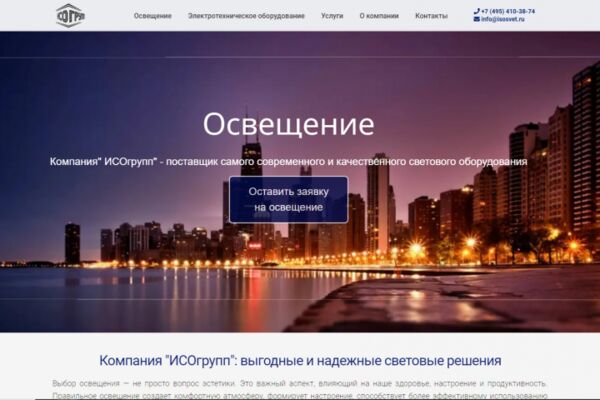This screenshot has width=600, height=400.
Task: Click the phone handset icon
Action: click(476, 11)
